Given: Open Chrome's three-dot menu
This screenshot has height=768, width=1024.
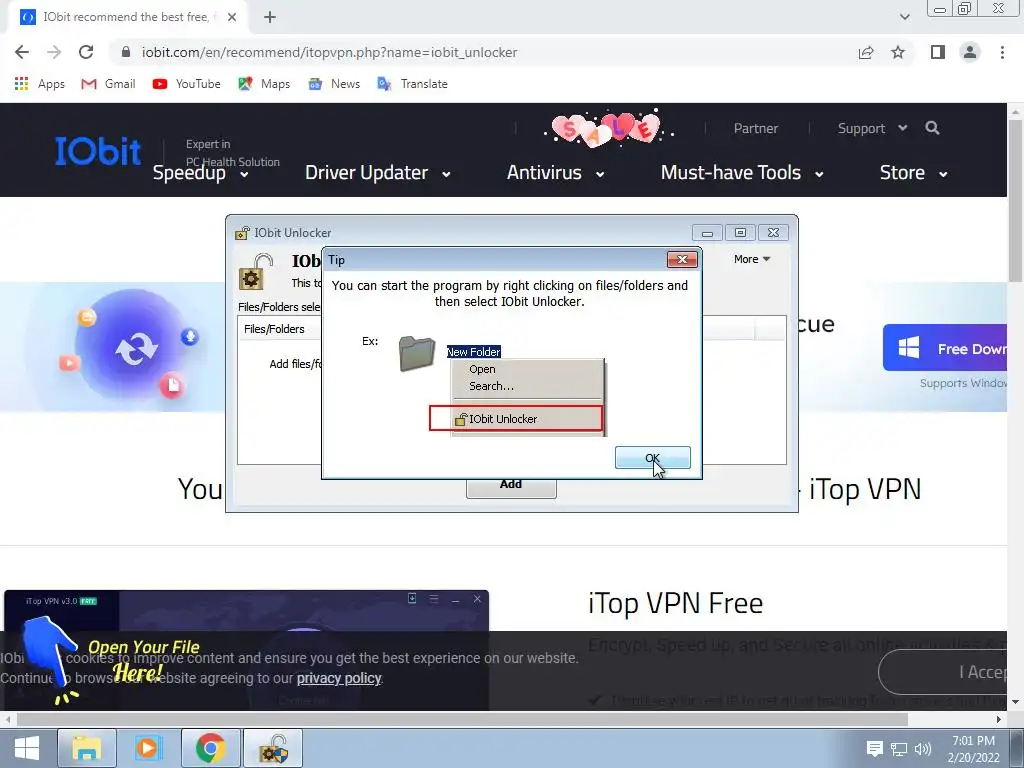Looking at the screenshot, I should pyautogui.click(x=1002, y=52).
